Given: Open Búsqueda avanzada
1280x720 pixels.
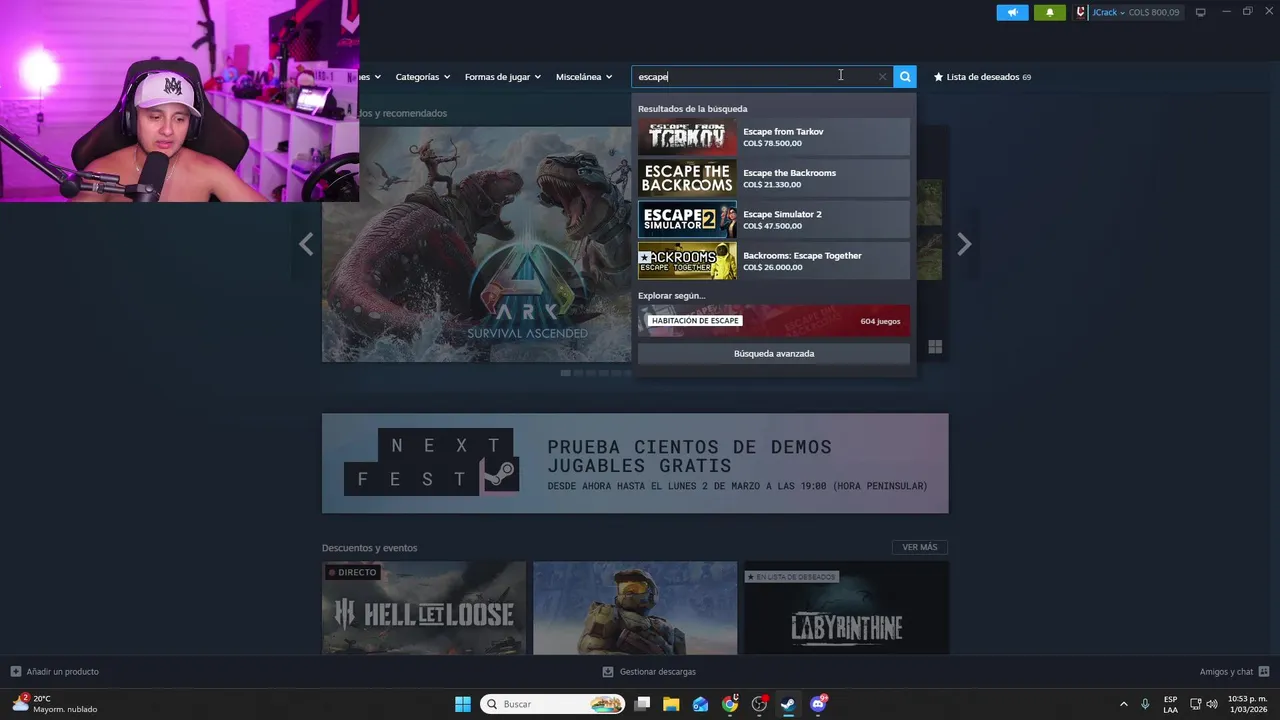Looking at the screenshot, I should point(774,354).
